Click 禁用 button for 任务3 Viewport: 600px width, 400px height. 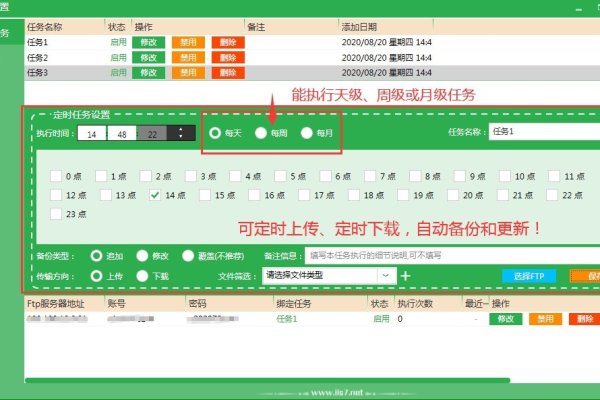(x=188, y=73)
